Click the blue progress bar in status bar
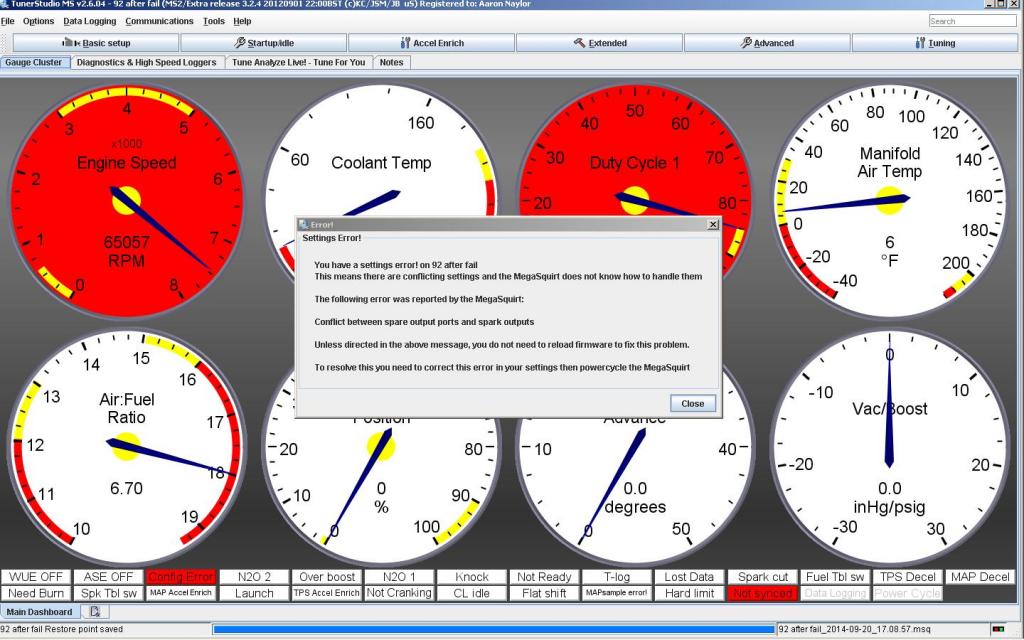Screen dimensions: 1024x640 494,629
